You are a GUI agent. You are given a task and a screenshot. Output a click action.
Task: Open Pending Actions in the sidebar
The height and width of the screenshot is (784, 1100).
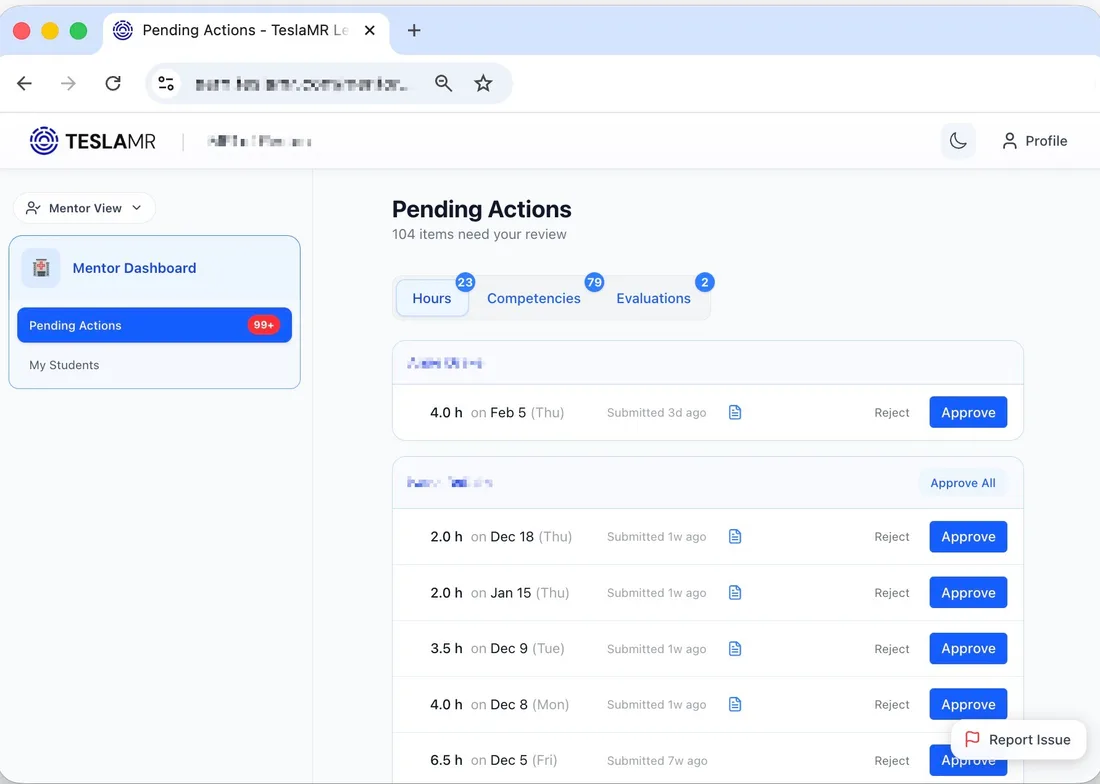pyautogui.click(x=154, y=325)
